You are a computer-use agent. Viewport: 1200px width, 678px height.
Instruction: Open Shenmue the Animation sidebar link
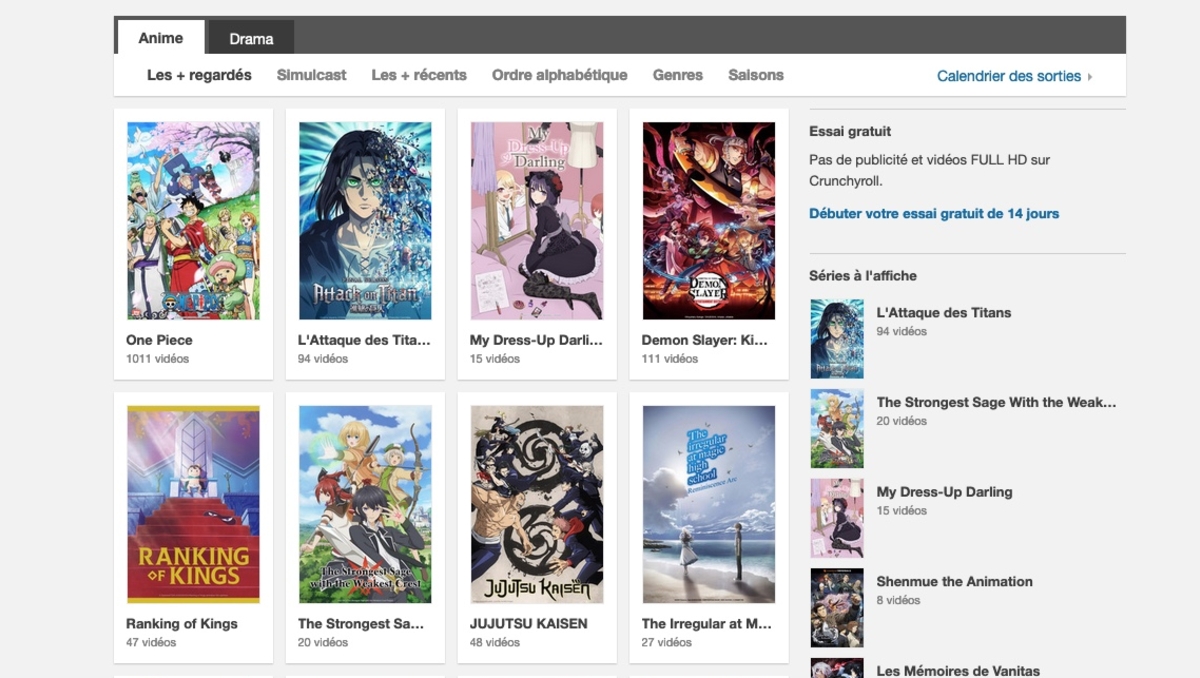point(953,581)
